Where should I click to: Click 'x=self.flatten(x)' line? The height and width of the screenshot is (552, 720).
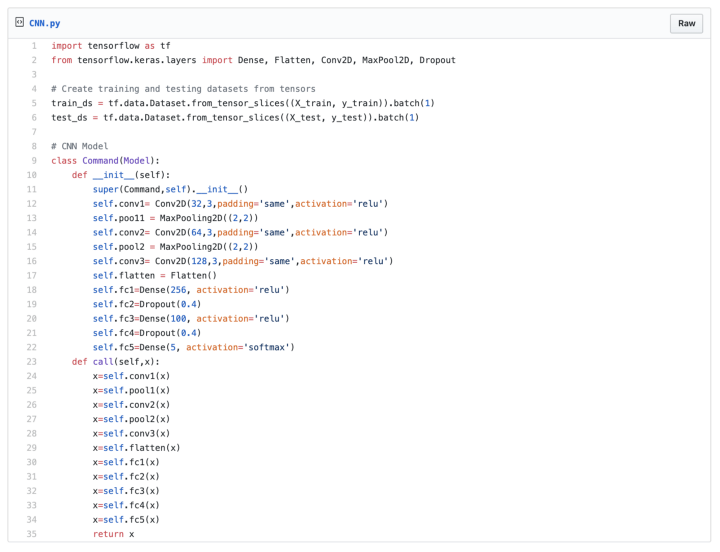tap(136, 448)
